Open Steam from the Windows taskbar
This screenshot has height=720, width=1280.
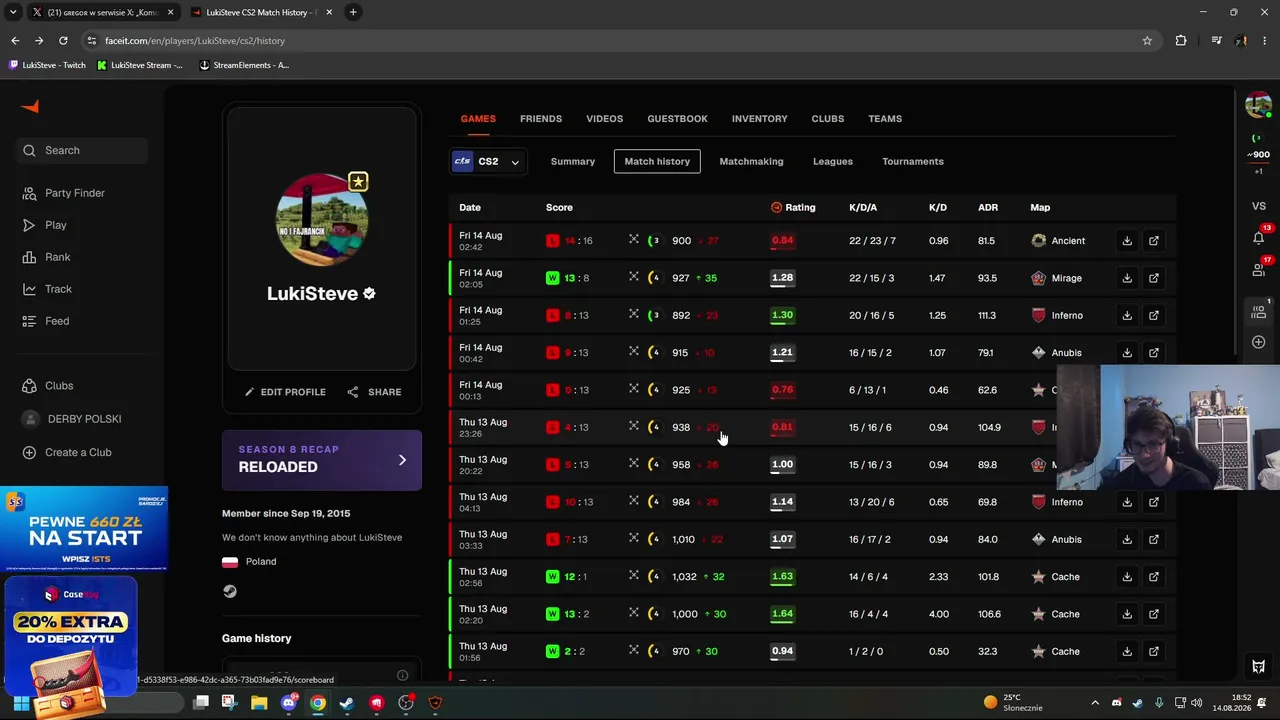tap(347, 703)
